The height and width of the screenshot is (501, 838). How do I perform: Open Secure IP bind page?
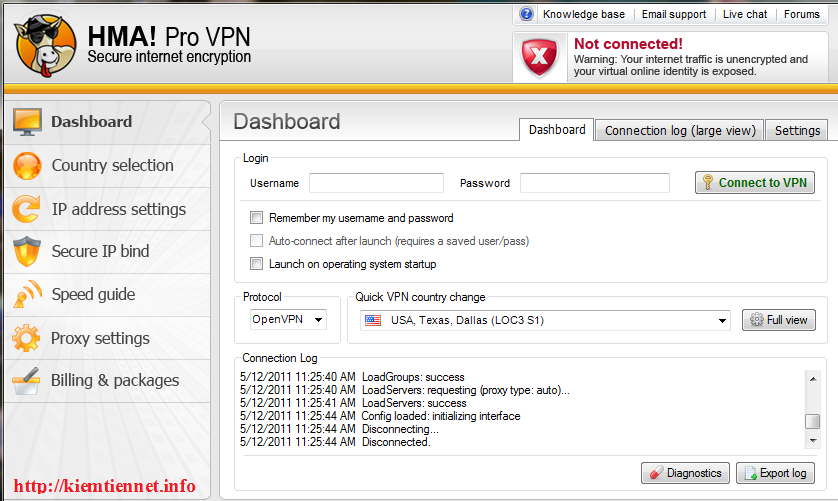point(107,252)
